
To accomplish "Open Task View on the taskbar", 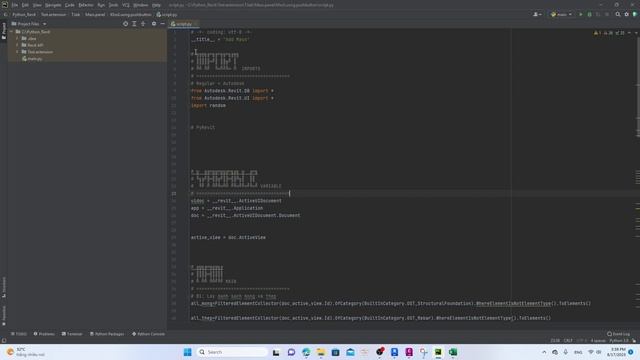I will coord(276,352).
